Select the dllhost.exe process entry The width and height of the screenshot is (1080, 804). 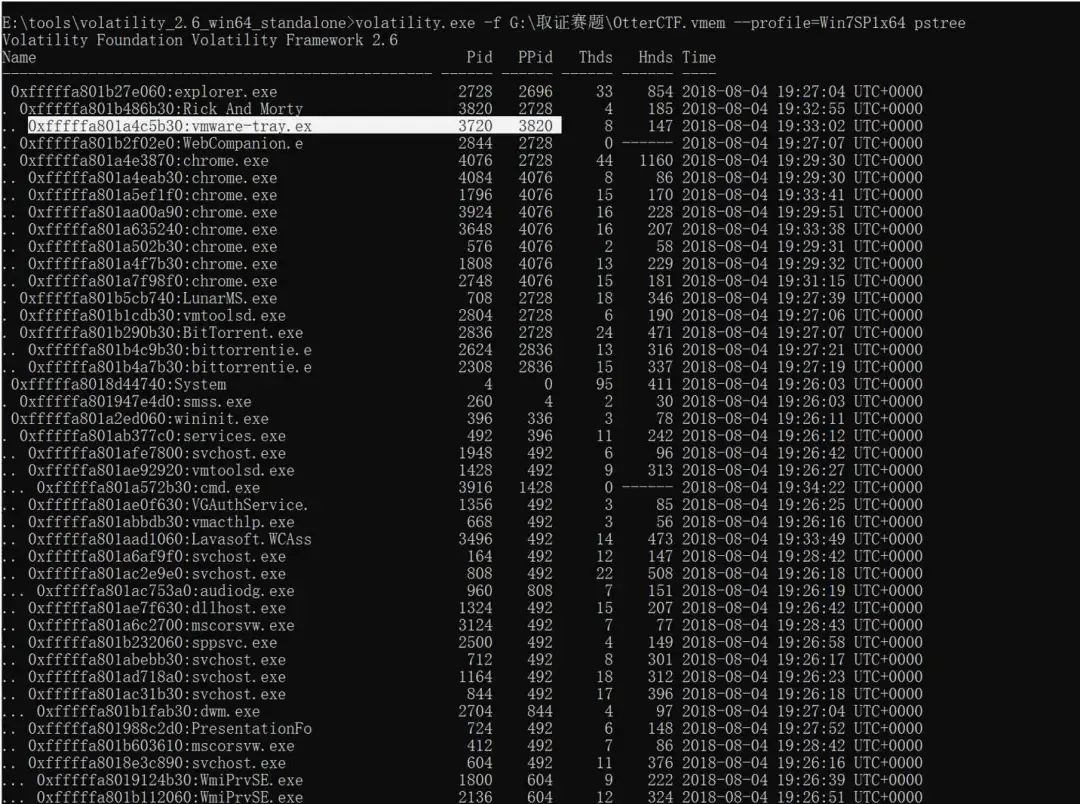[x=156, y=608]
